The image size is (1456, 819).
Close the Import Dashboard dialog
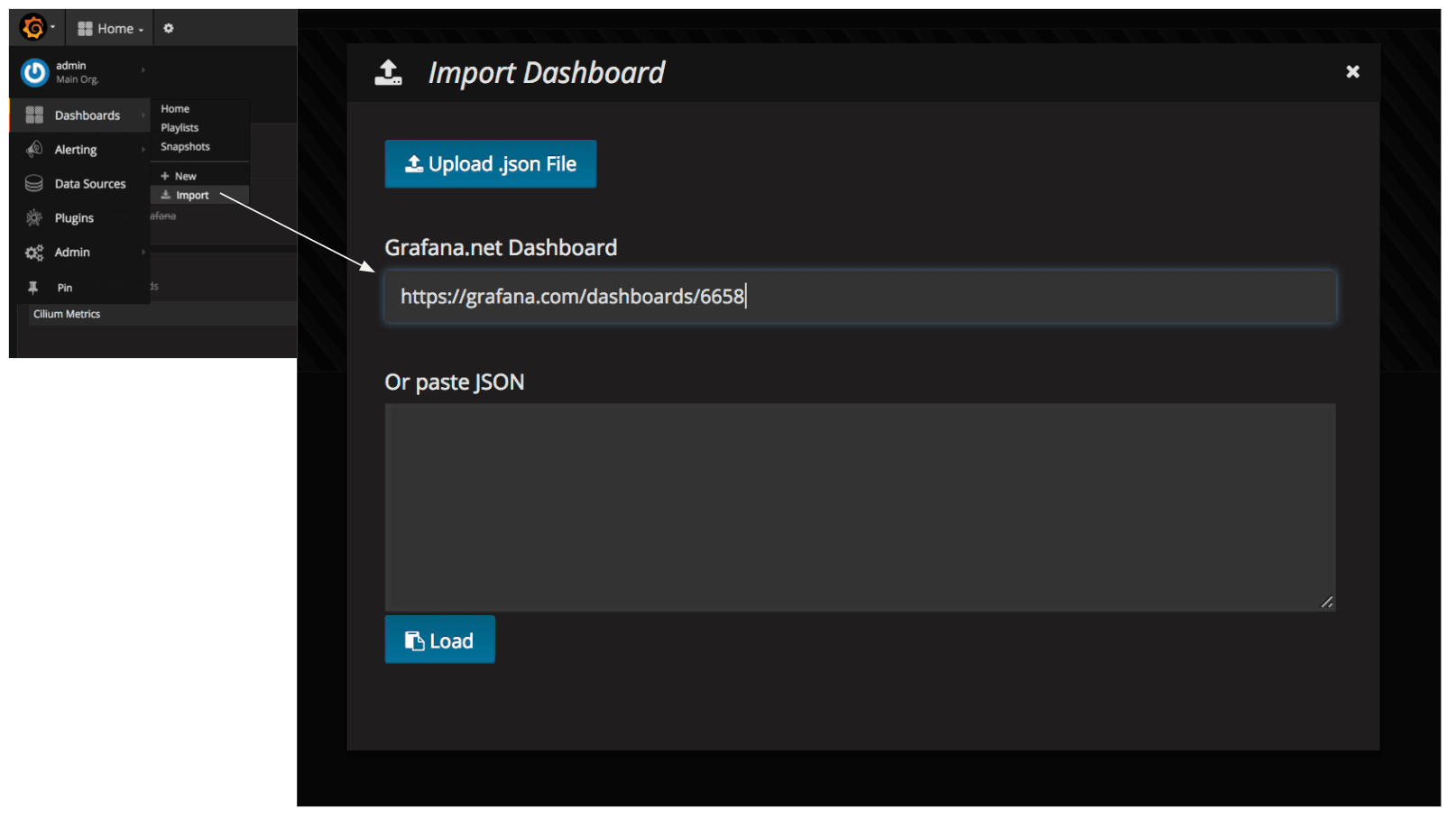pos(1352,72)
